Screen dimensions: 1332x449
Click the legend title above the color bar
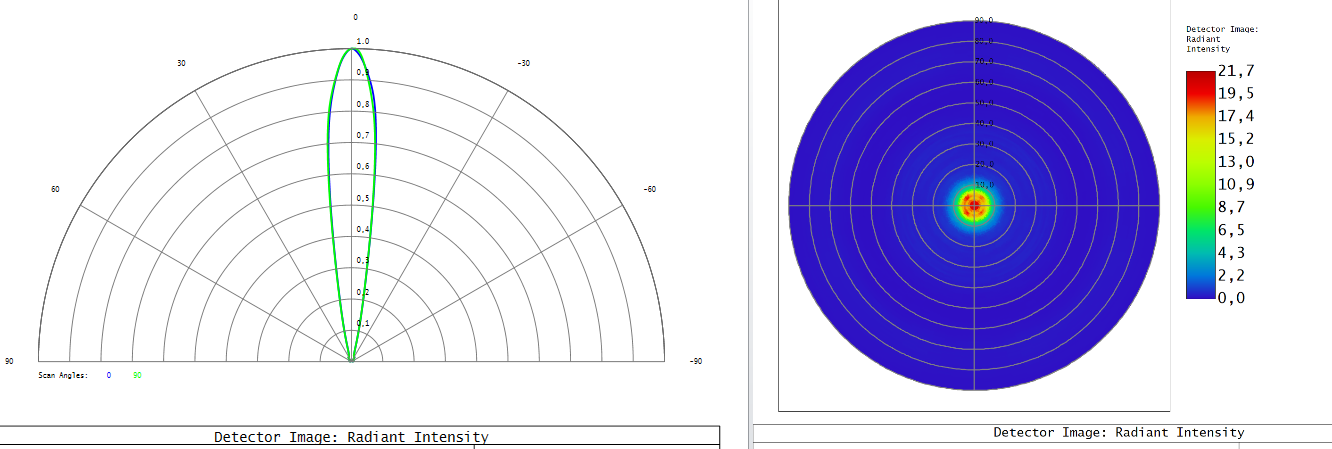point(1221,39)
